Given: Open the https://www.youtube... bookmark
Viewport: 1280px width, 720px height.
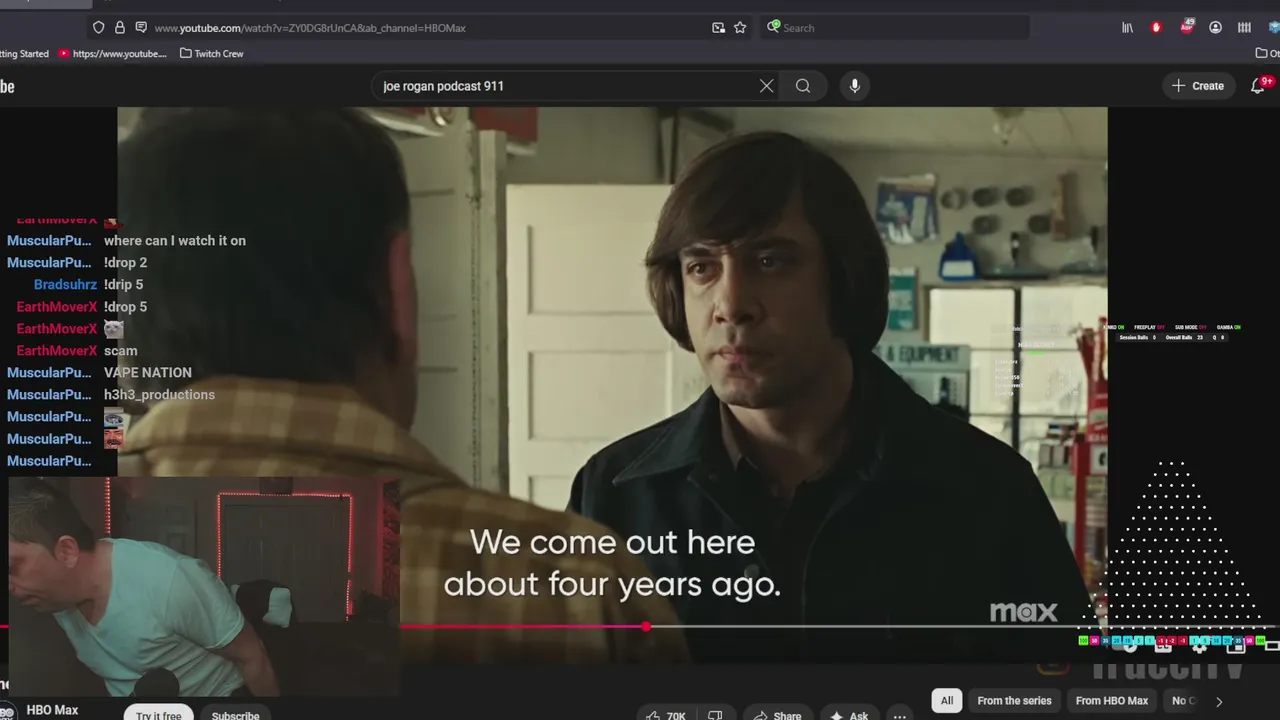Looking at the screenshot, I should tap(113, 54).
